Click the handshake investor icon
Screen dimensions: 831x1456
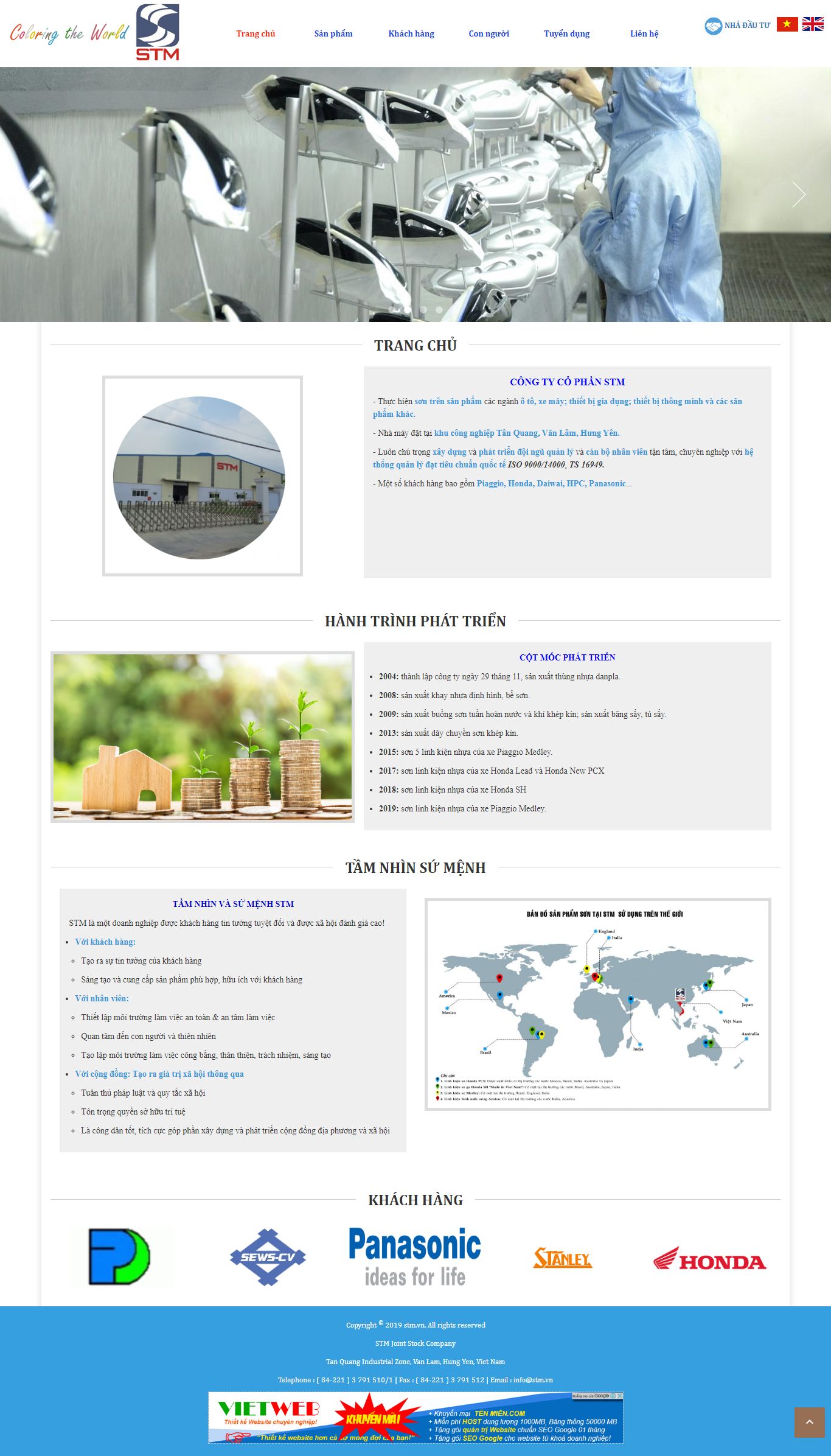pos(712,26)
